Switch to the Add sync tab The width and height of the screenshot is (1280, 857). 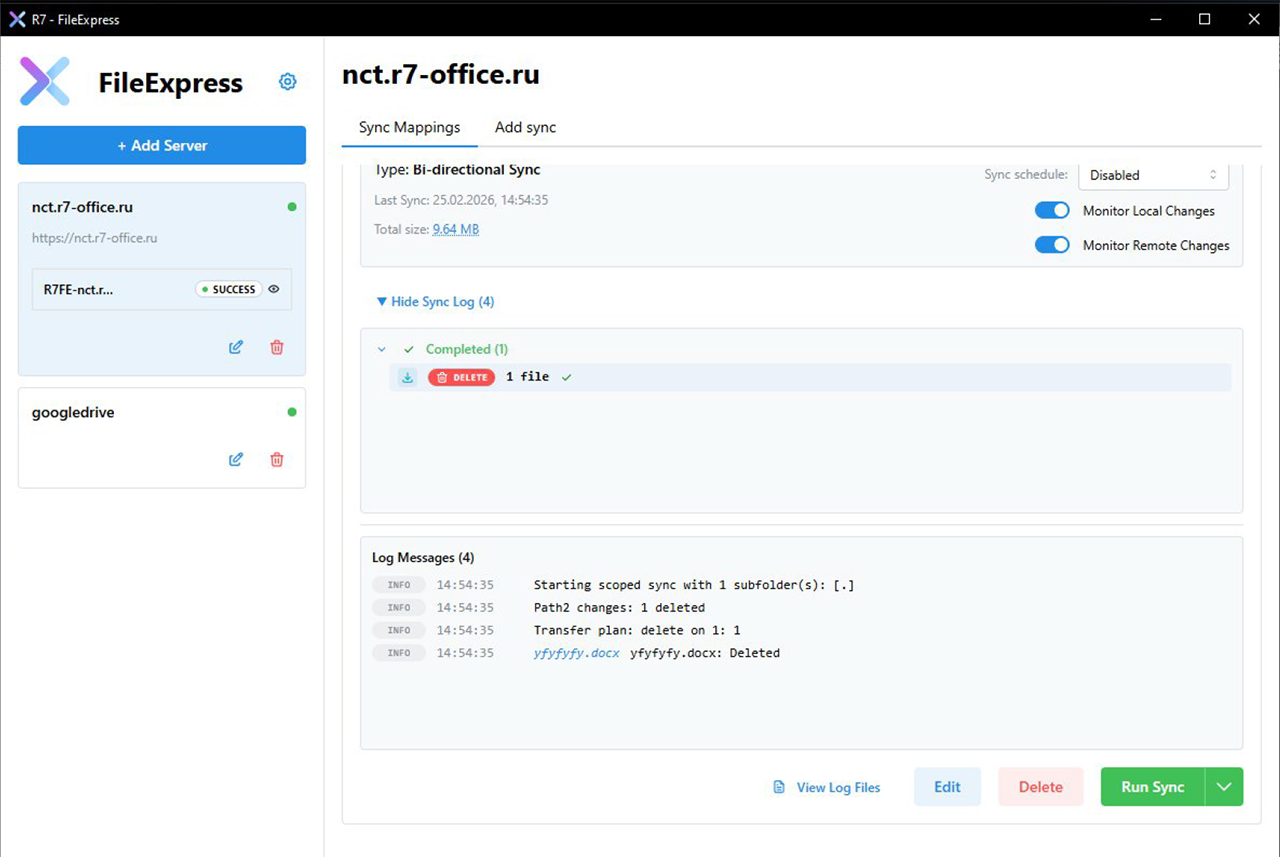point(526,127)
